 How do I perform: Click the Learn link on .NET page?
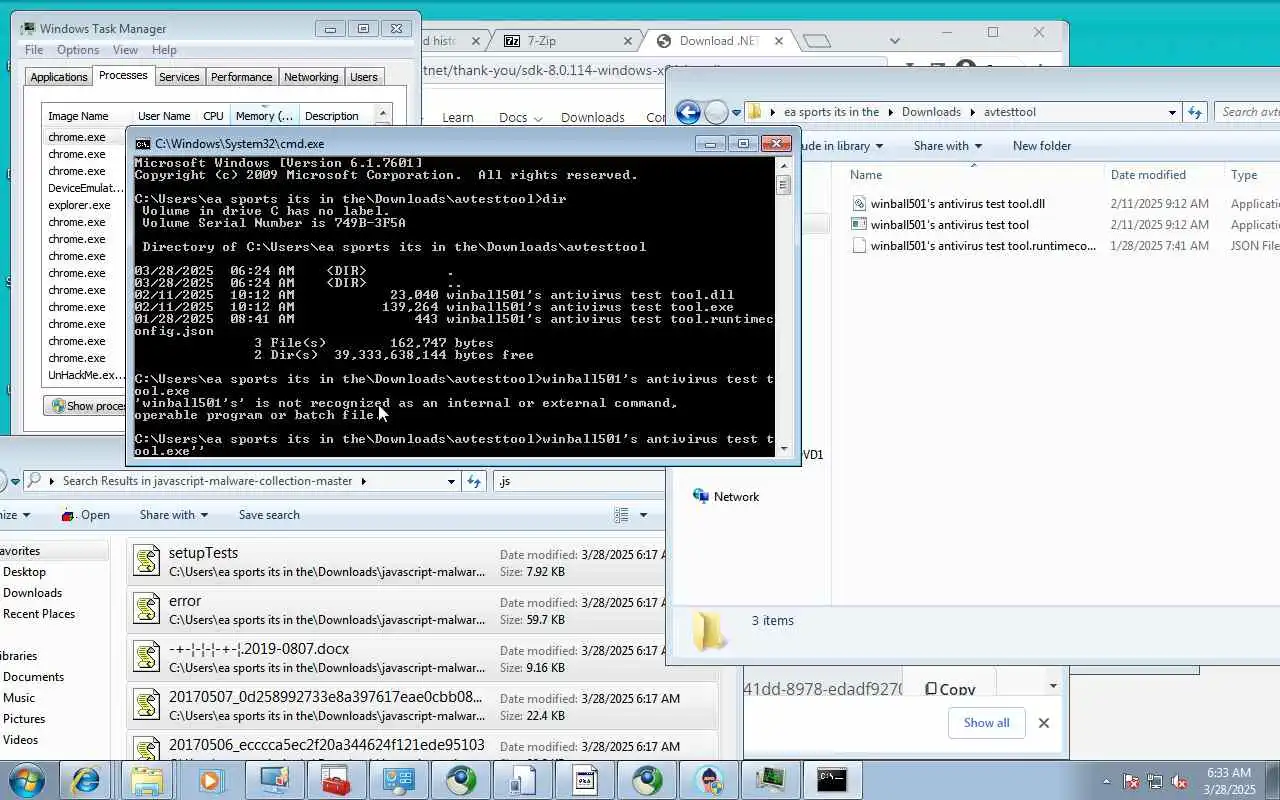tap(458, 118)
